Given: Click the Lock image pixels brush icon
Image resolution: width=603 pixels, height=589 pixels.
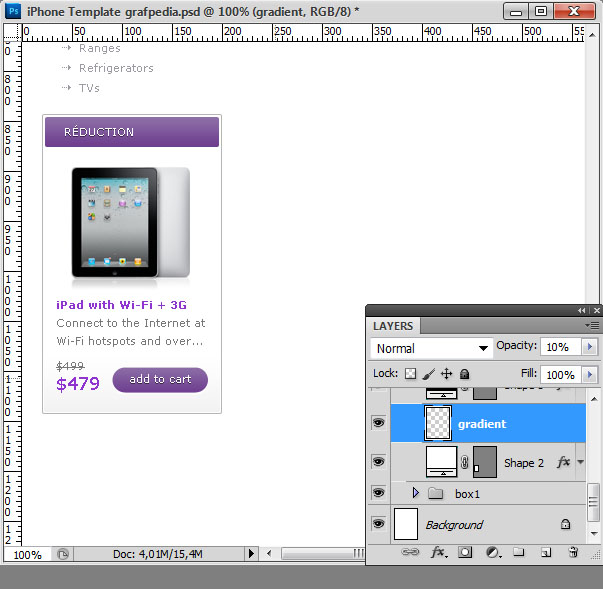Looking at the screenshot, I should tap(428, 374).
